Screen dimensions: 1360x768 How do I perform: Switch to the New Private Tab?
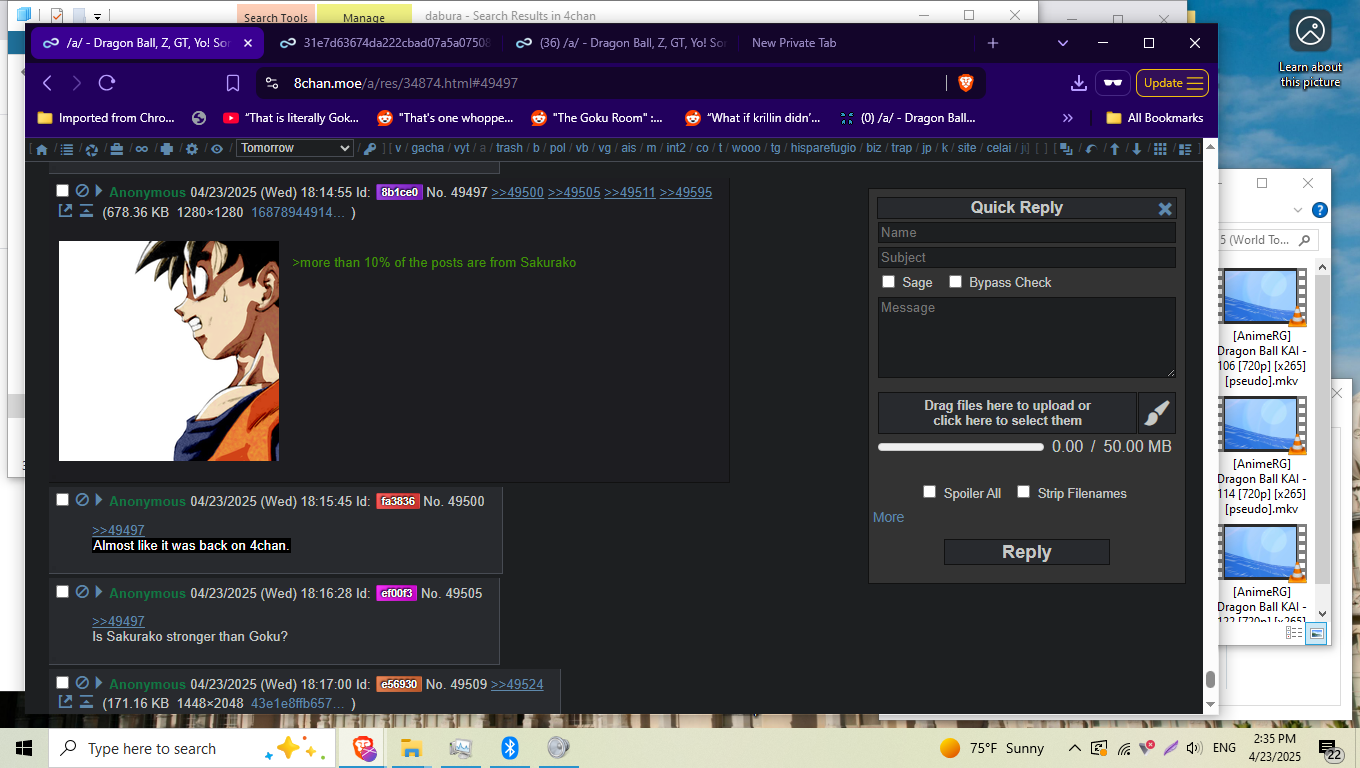tap(794, 43)
